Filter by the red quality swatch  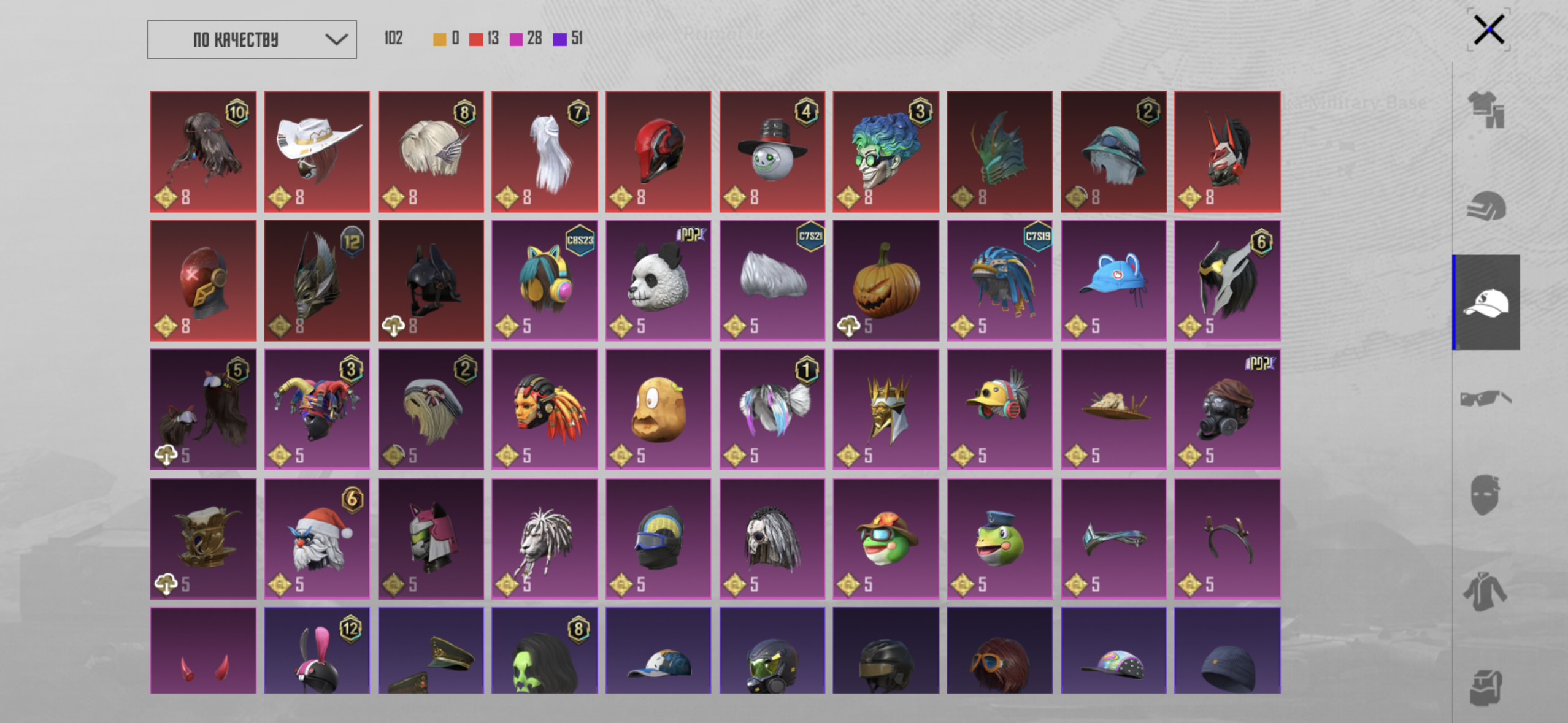tap(476, 39)
